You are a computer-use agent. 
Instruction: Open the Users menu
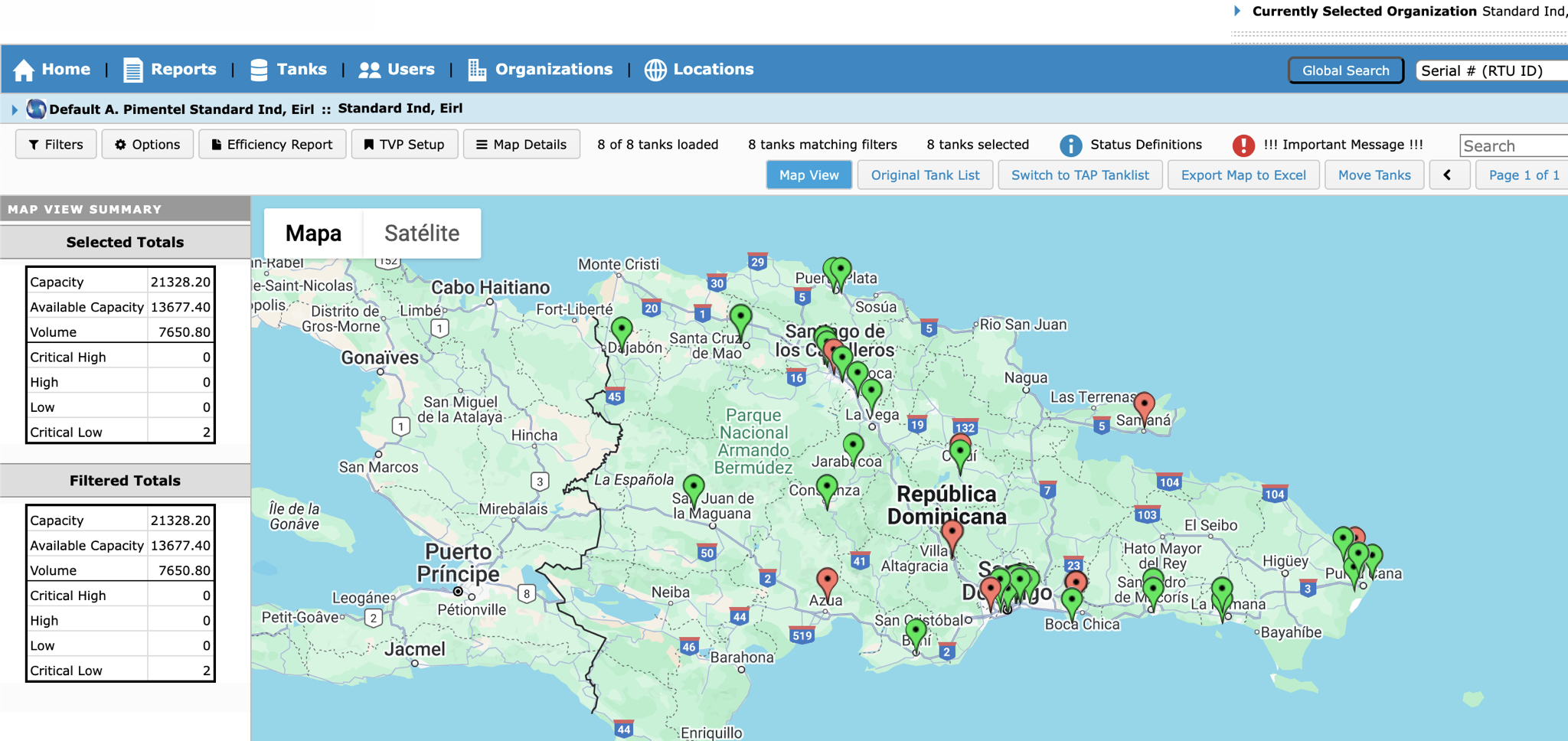(x=411, y=70)
